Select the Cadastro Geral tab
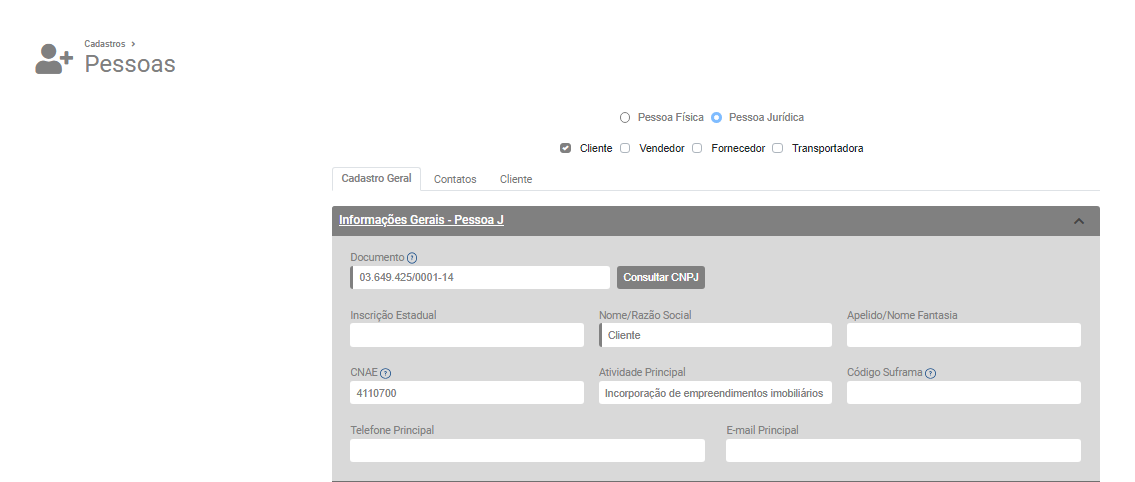Viewport: 1135px width, 482px height. tap(376, 179)
